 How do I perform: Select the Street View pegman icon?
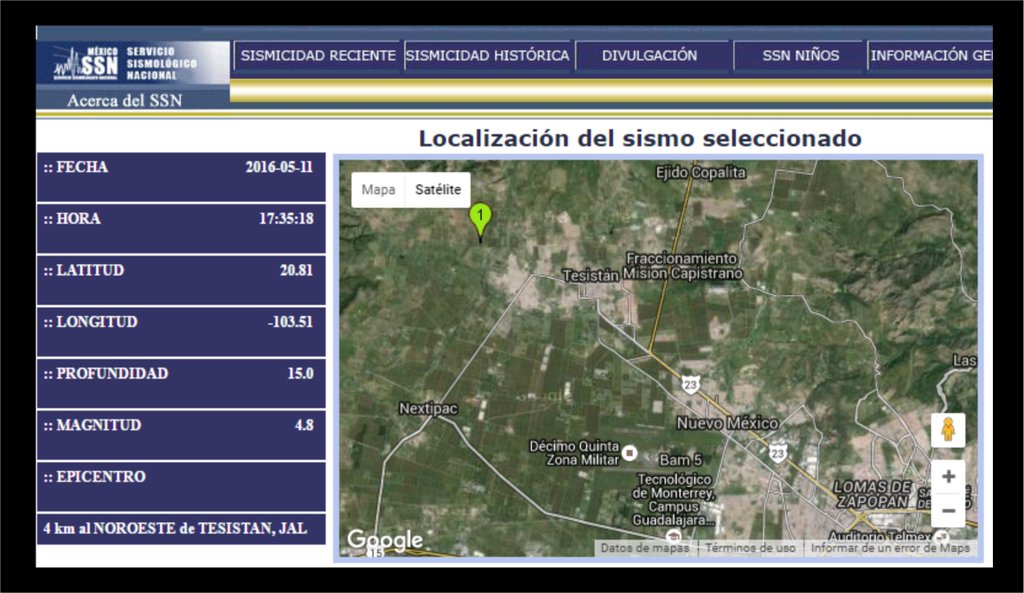tap(948, 430)
